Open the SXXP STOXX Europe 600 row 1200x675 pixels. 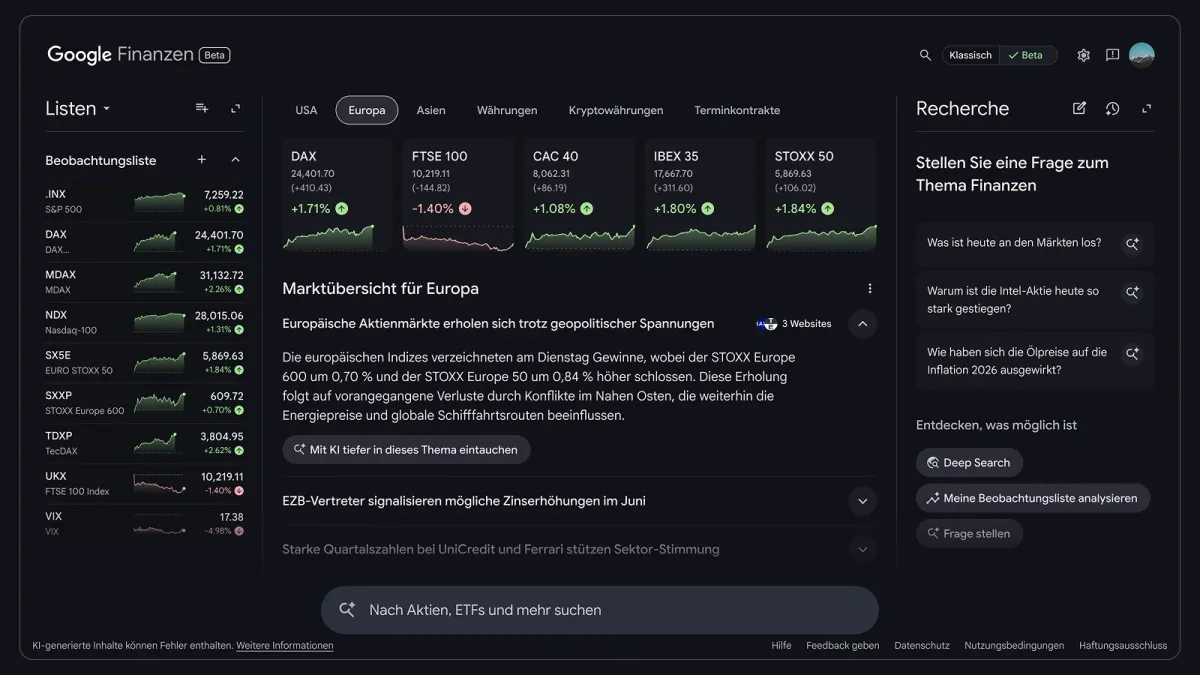144,403
